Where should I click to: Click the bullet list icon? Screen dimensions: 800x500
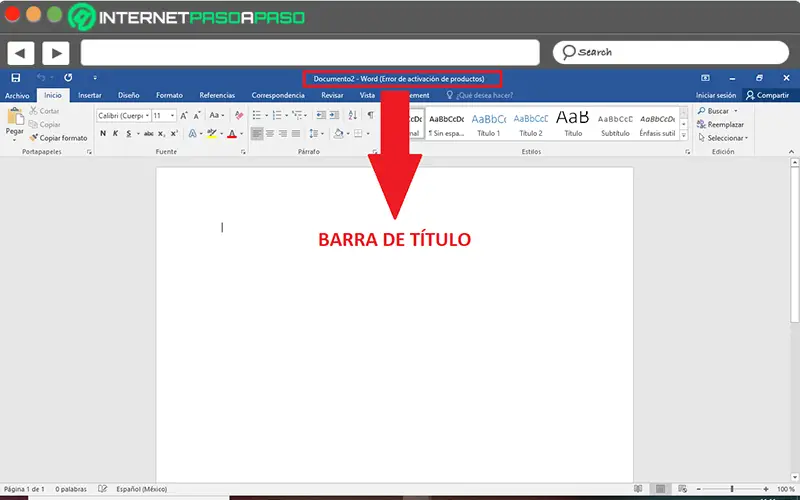257,116
